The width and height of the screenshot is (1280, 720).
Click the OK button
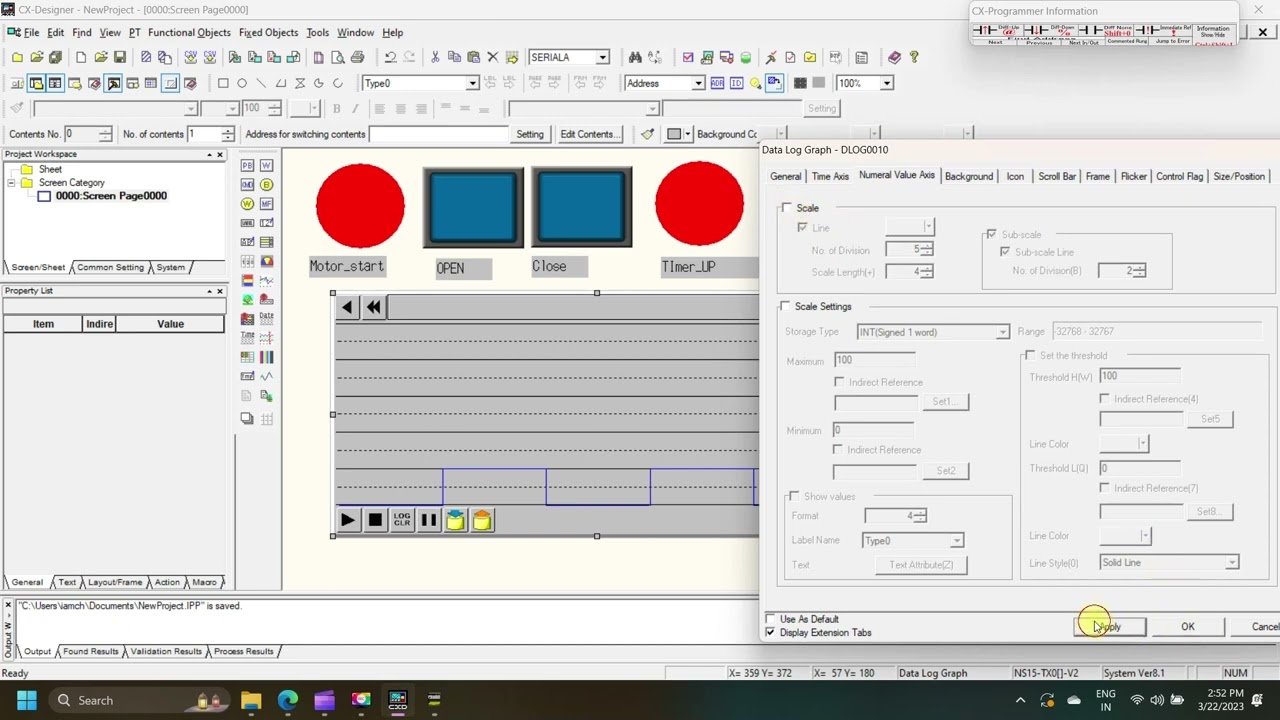[x=1188, y=627]
